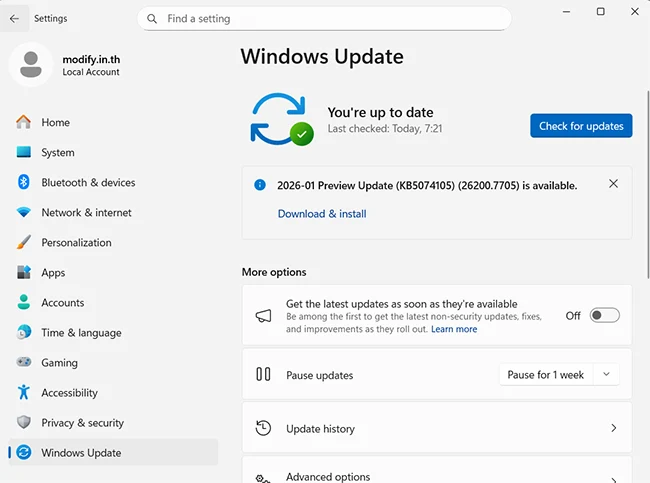Click the Find a setting search box
Image resolution: width=650 pixels, height=483 pixels.
[x=324, y=19]
